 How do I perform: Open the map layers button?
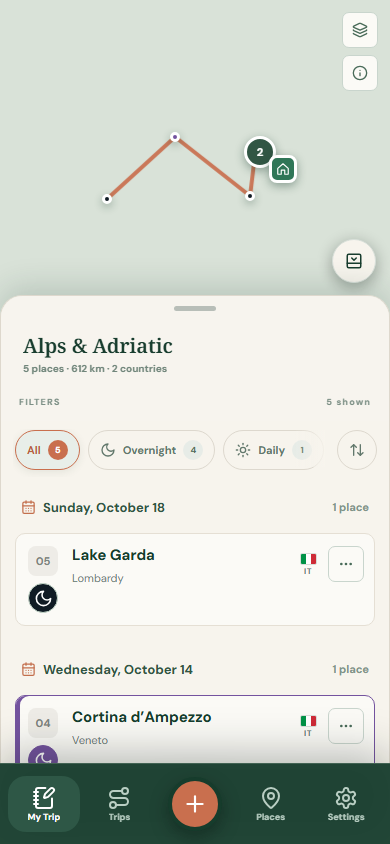click(360, 30)
